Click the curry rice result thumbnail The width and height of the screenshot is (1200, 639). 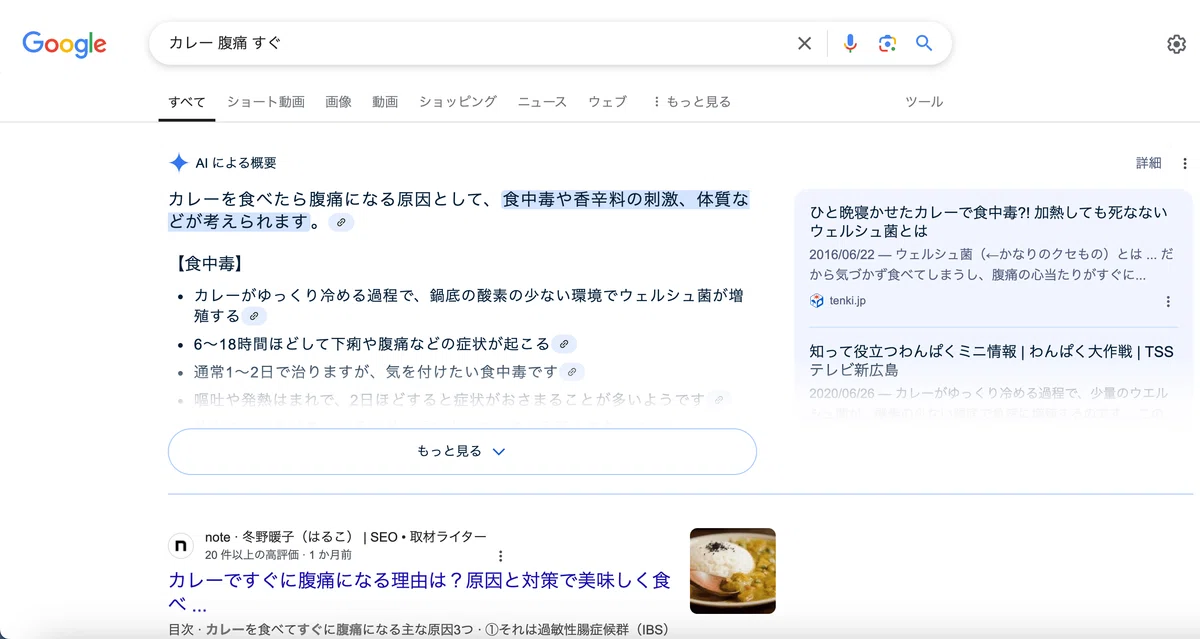point(733,571)
